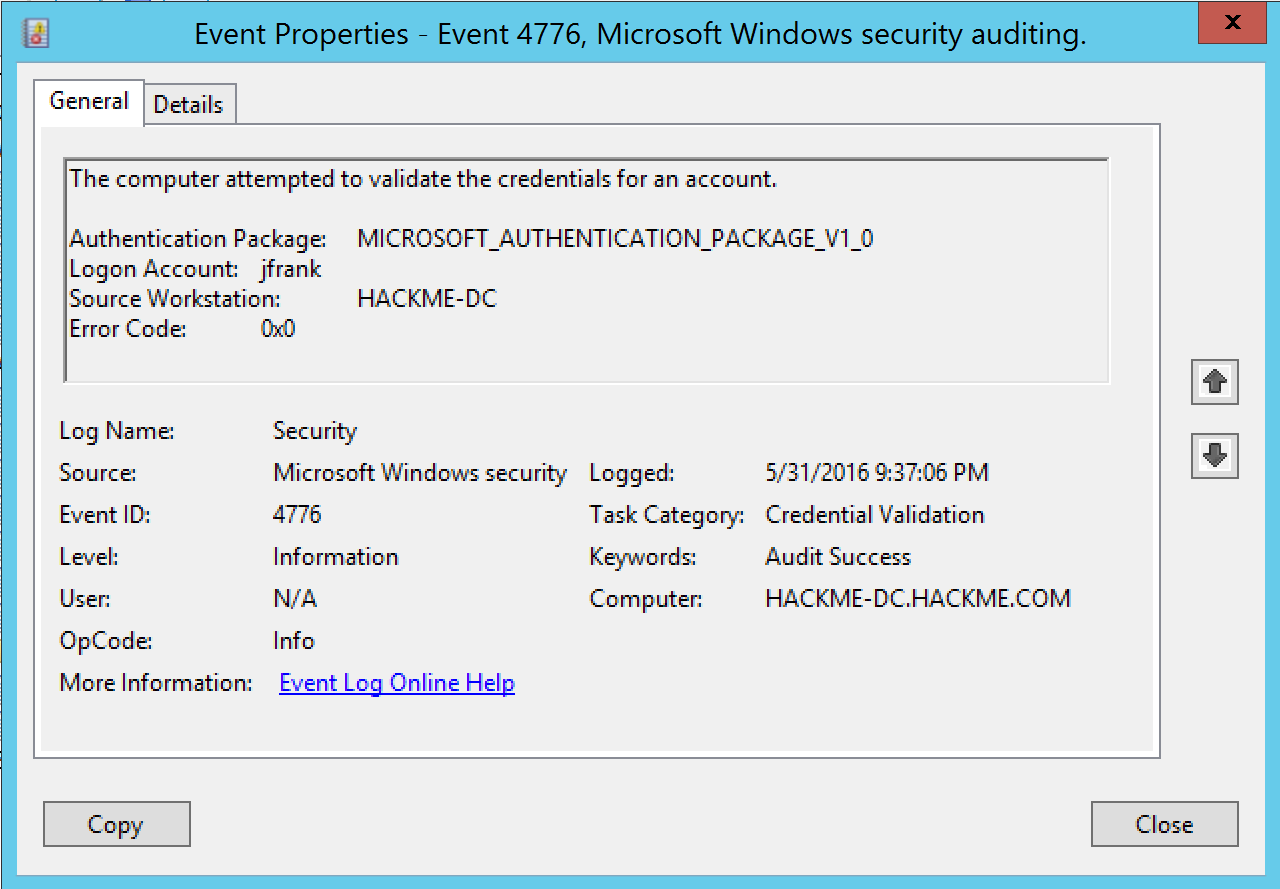The image size is (1280, 889).
Task: Click the Logged date and time value
Action: coord(876,473)
